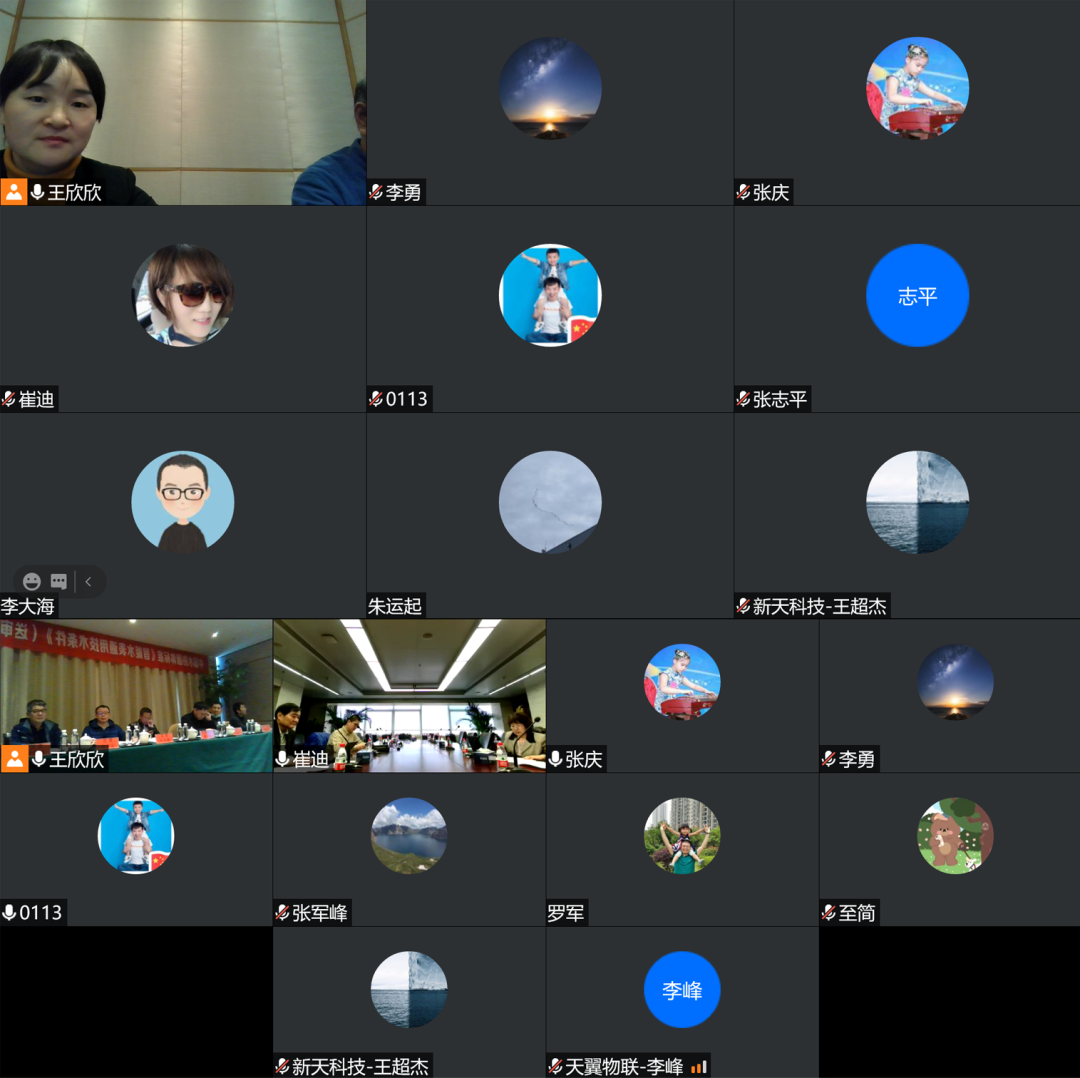1080x1078 pixels.
Task: Select the bear cartoon avatar of 至简
Action: click(x=955, y=836)
